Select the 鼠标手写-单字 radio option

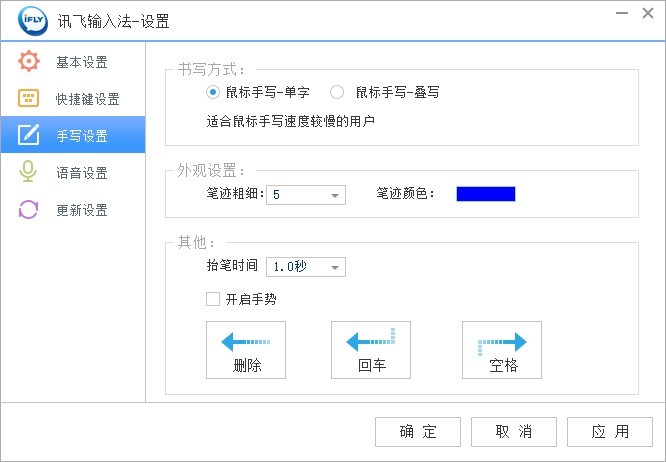click(x=213, y=92)
